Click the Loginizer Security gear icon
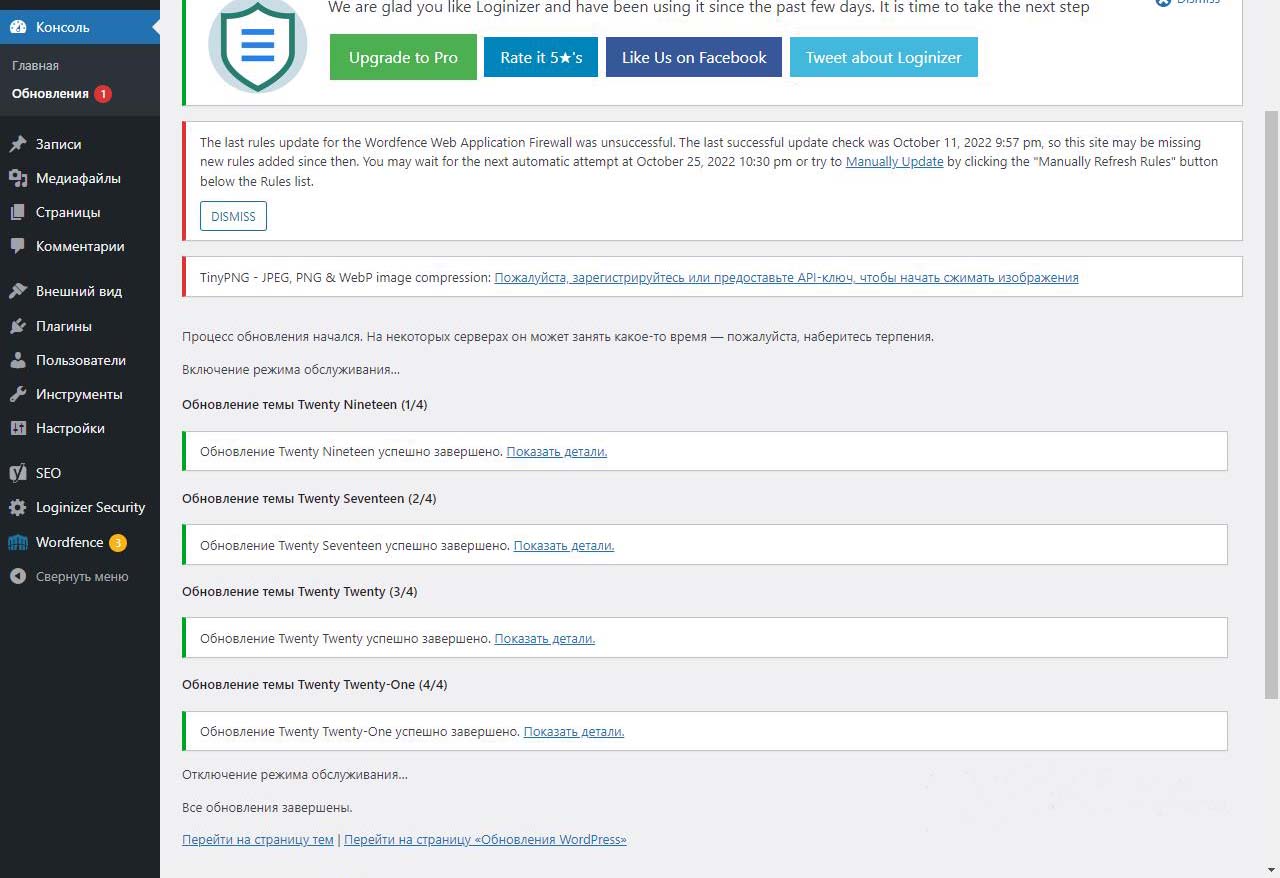 pos(18,507)
